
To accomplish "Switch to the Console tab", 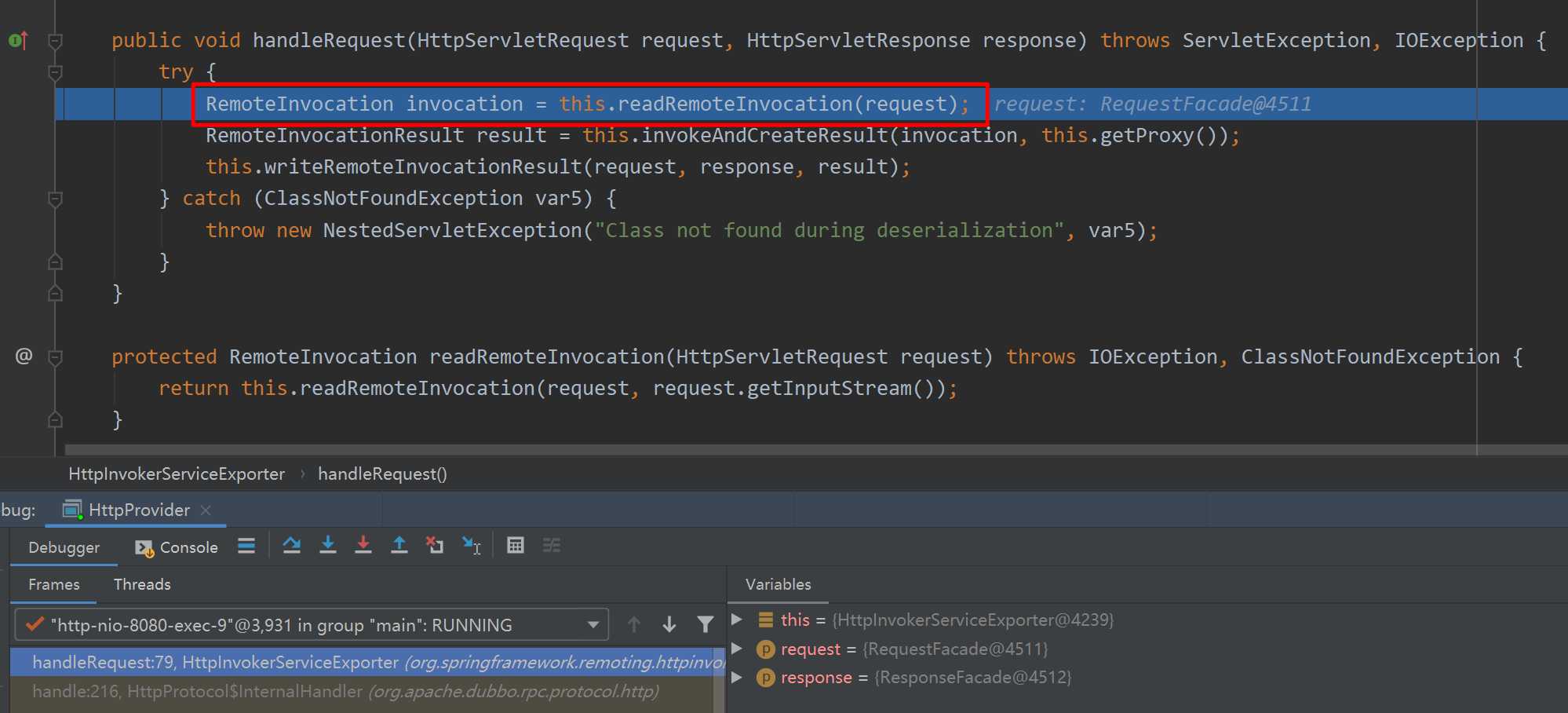I will [x=177, y=547].
